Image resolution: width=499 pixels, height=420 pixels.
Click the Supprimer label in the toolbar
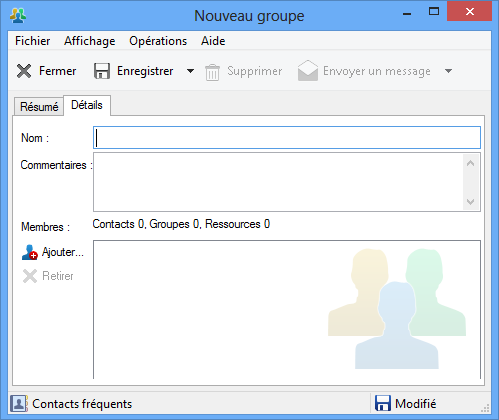point(255,71)
